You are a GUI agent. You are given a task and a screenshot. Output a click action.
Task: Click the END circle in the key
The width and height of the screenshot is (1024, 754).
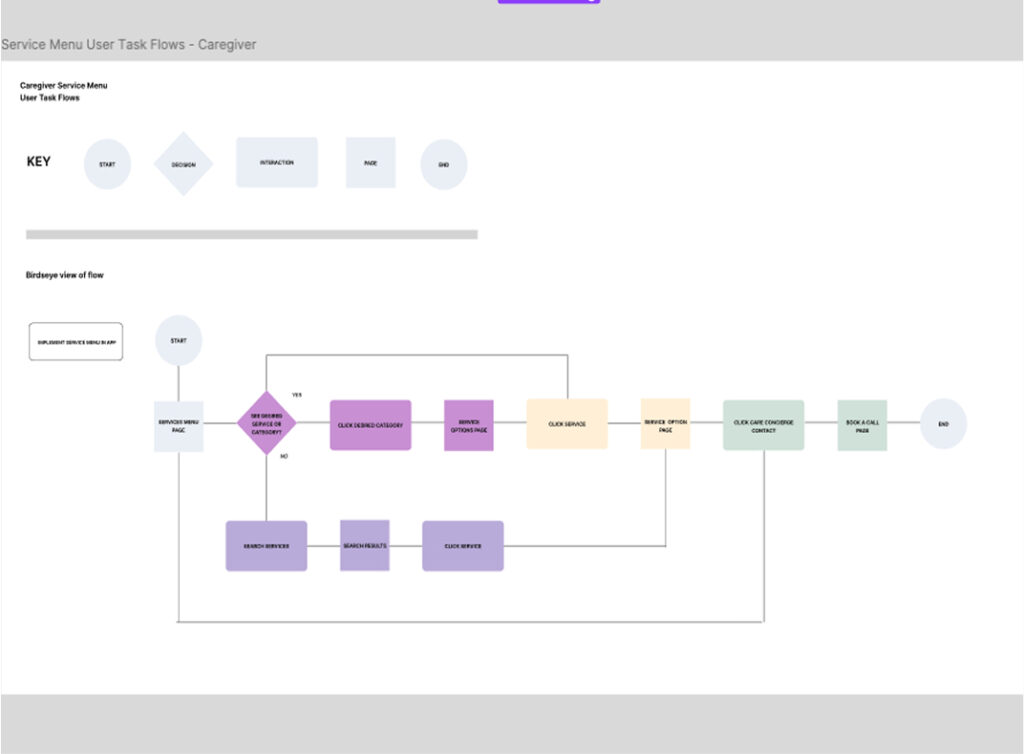pos(443,164)
